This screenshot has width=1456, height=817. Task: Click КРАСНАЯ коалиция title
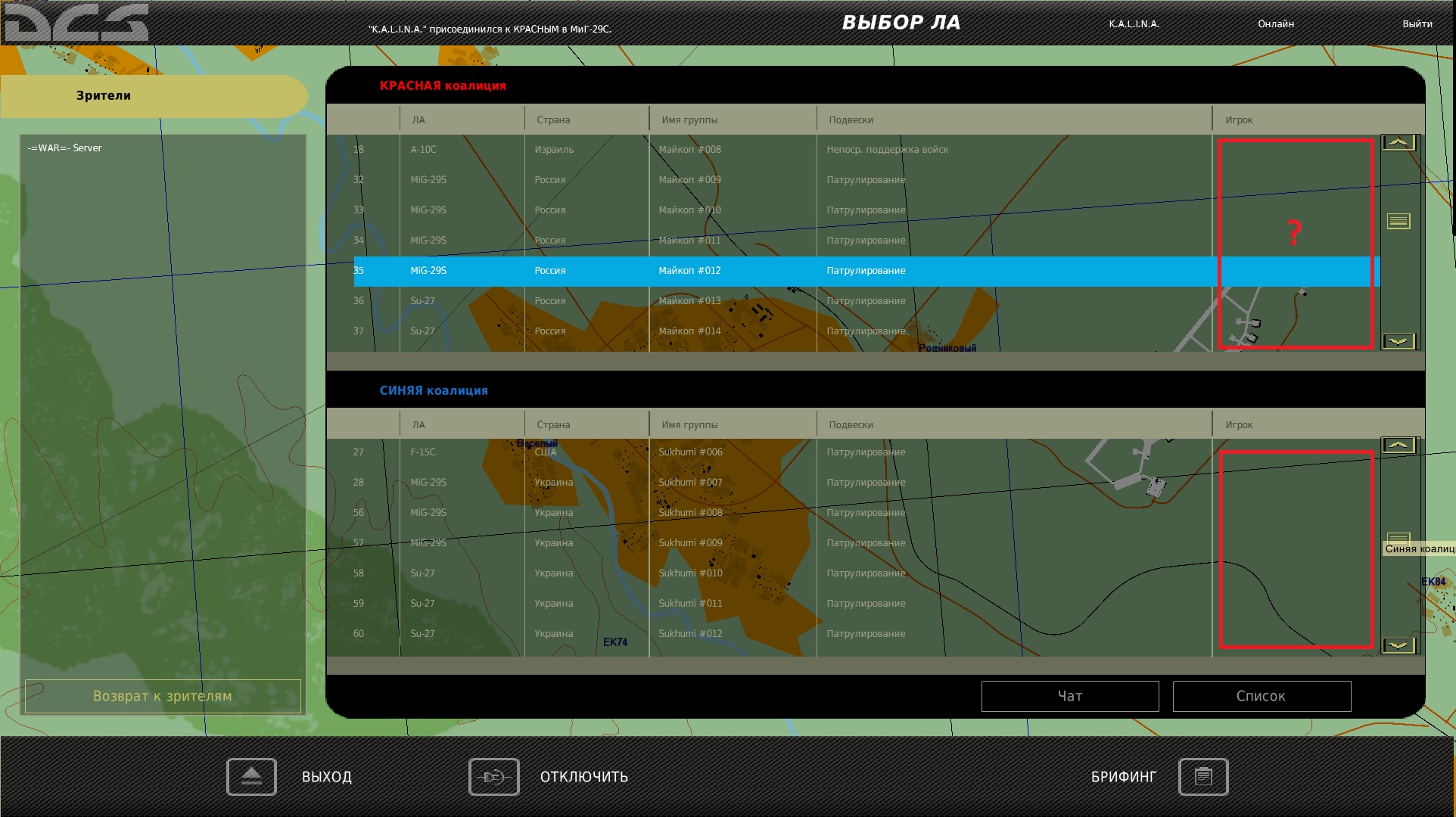click(x=443, y=86)
